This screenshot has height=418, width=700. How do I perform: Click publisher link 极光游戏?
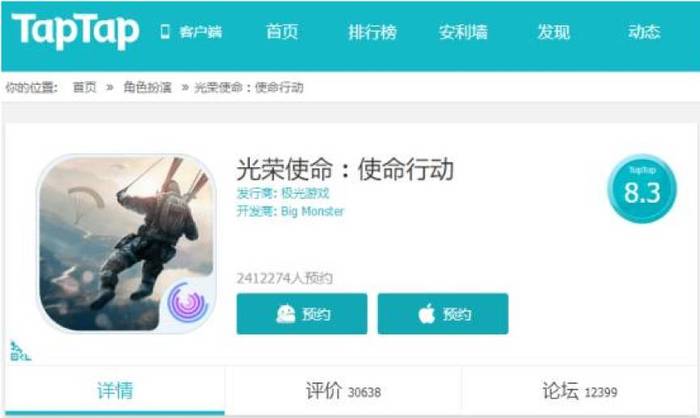pyautogui.click(x=305, y=193)
